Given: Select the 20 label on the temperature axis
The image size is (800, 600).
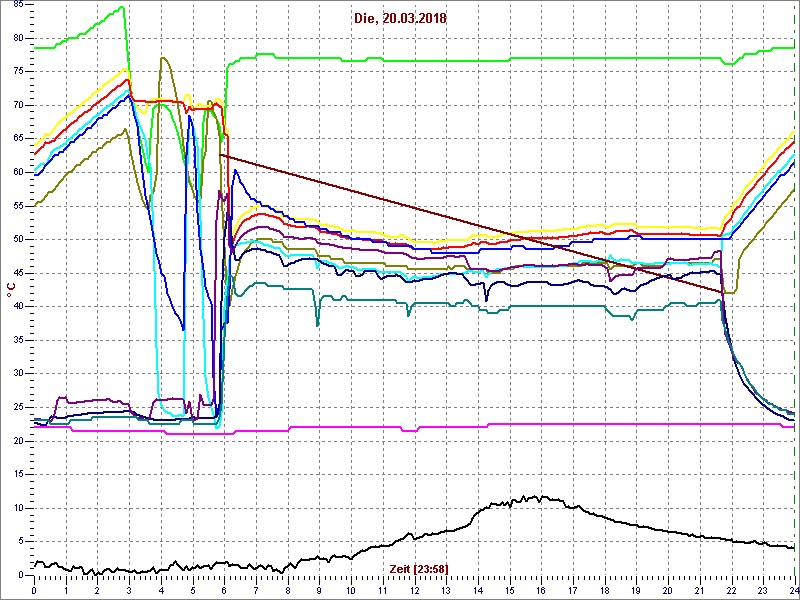Looking at the screenshot, I should (20, 441).
